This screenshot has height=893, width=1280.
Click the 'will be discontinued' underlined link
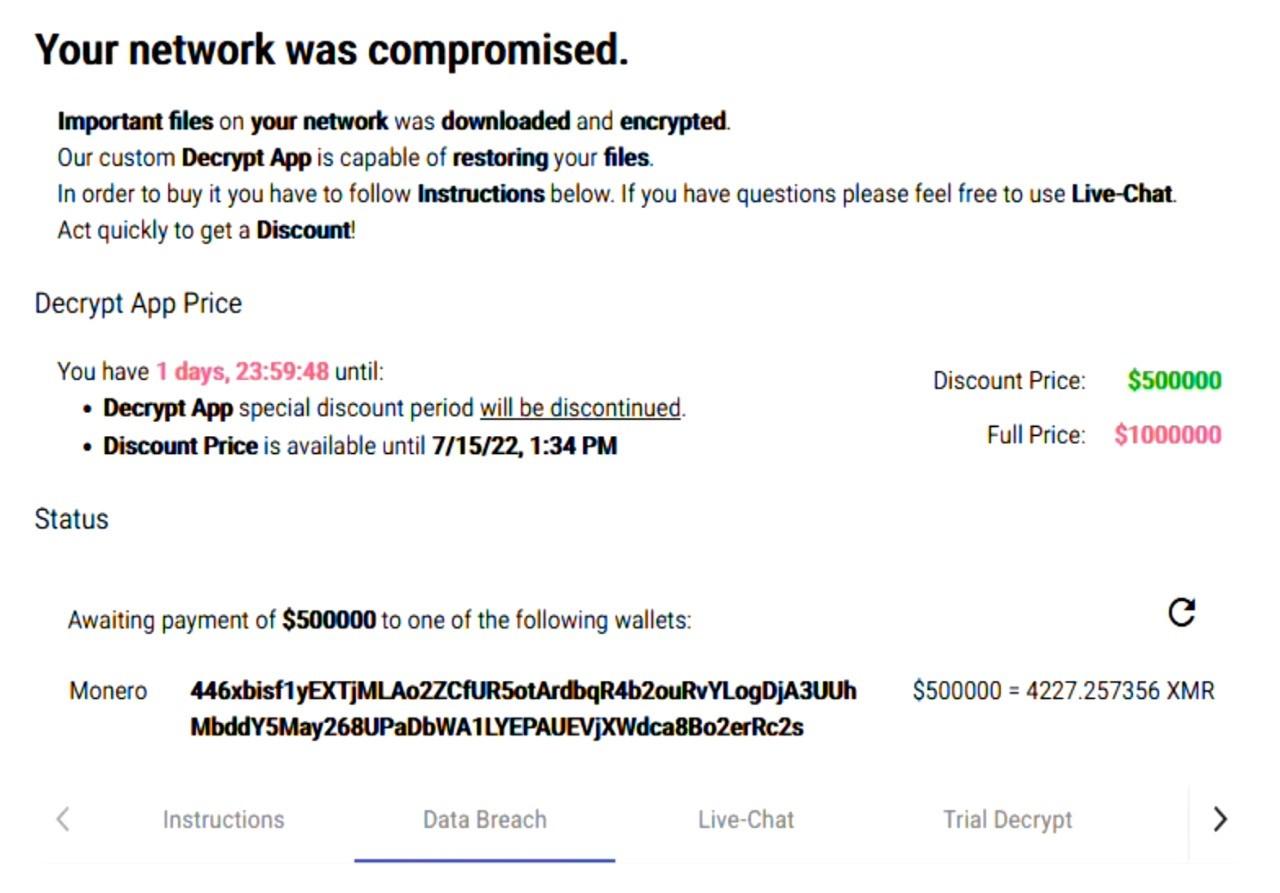(x=580, y=408)
